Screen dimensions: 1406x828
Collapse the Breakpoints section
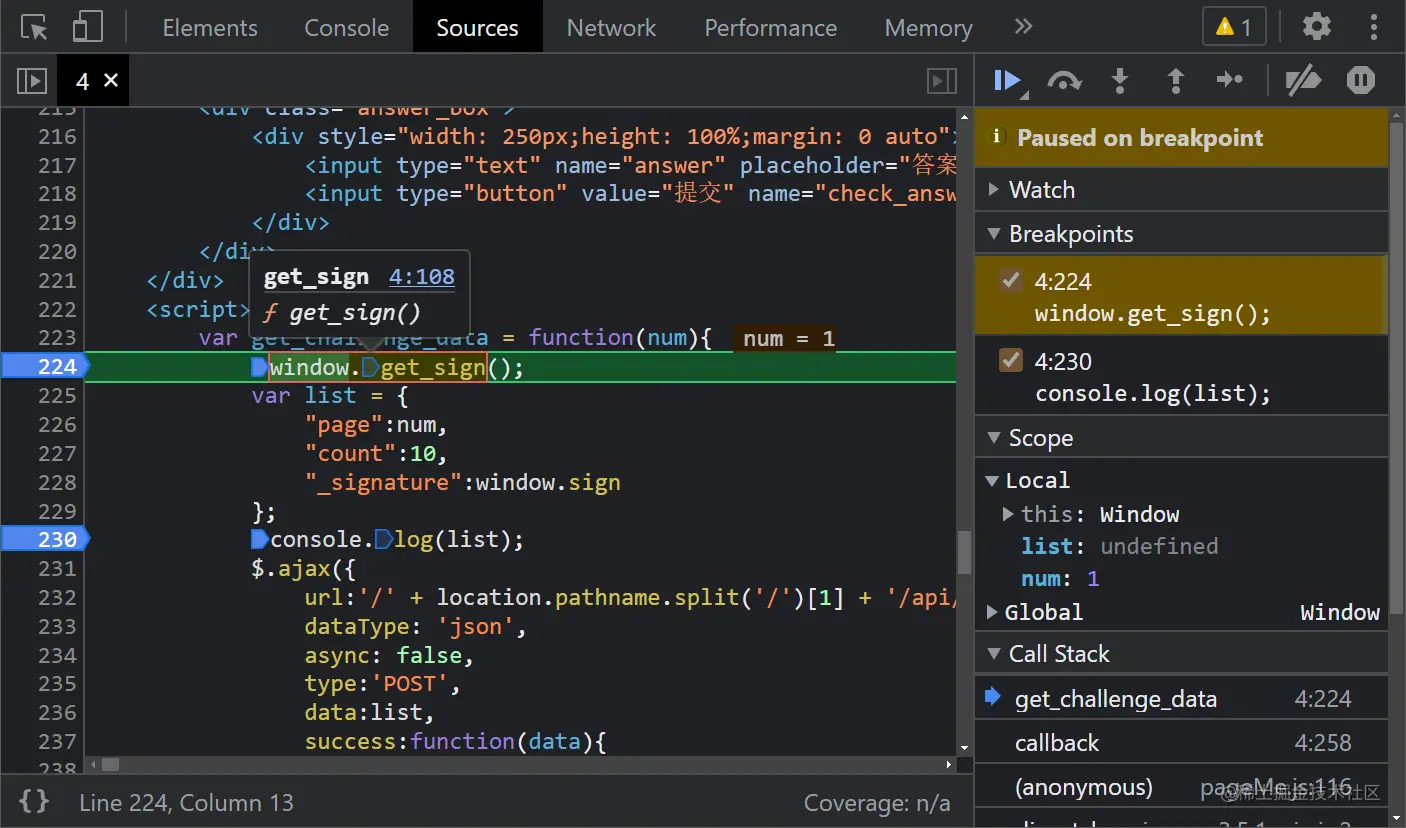1181,234
